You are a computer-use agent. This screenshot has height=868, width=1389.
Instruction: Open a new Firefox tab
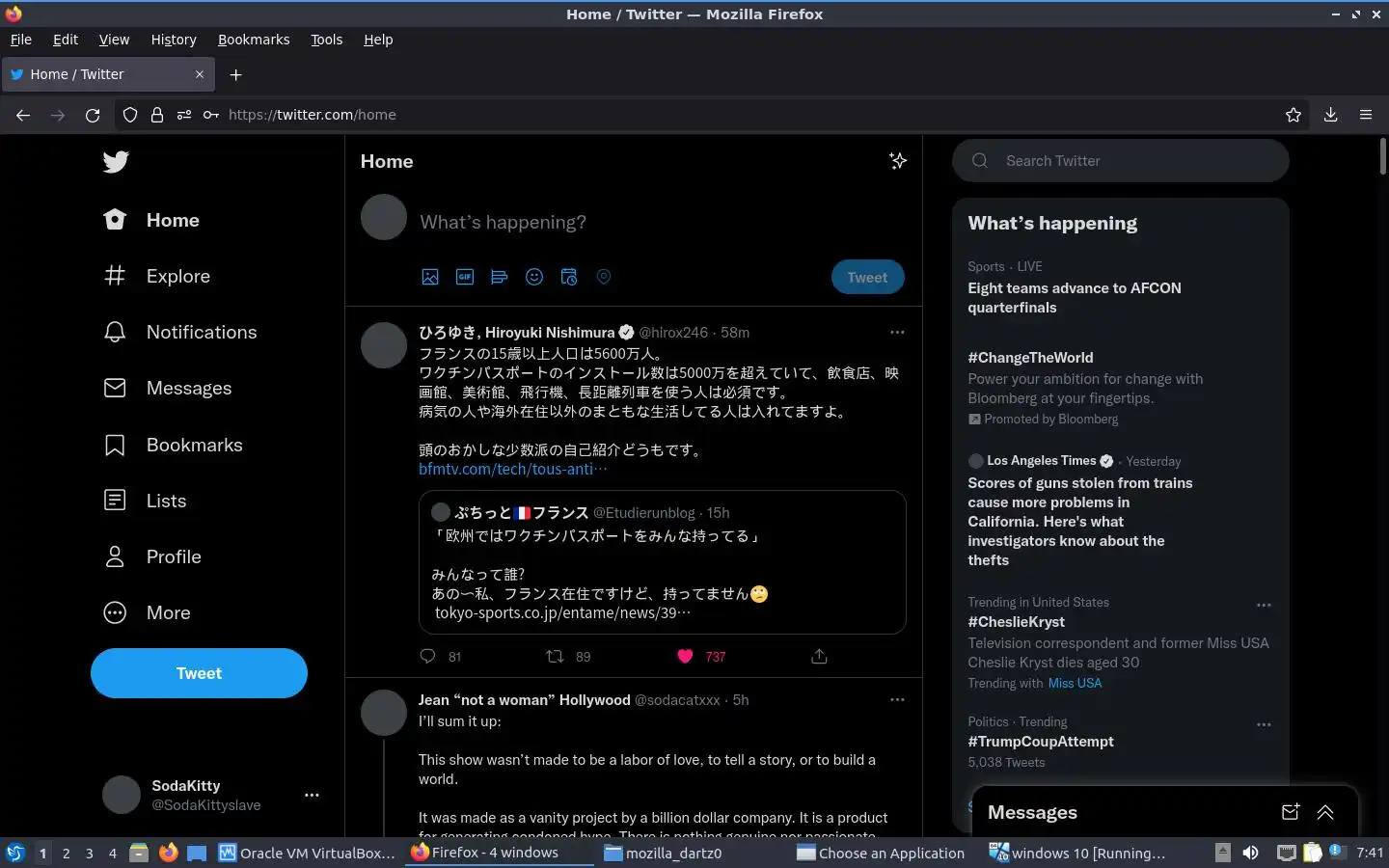(x=236, y=74)
